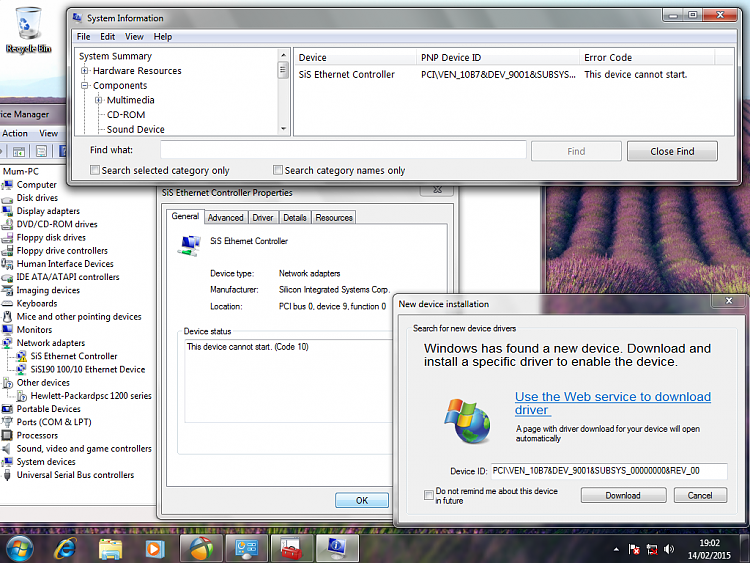Click the taskbar clock showing 19:02
The width and height of the screenshot is (750, 563).
(x=709, y=549)
